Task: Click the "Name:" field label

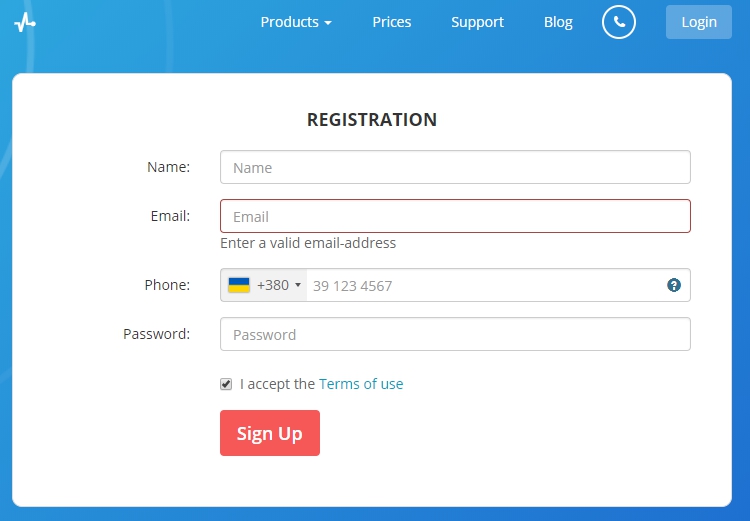Action: (168, 167)
